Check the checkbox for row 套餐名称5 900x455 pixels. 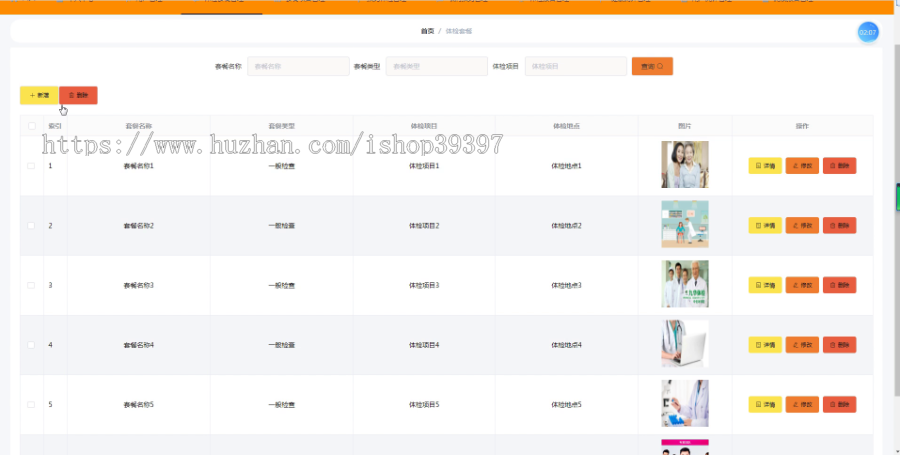pos(31,405)
